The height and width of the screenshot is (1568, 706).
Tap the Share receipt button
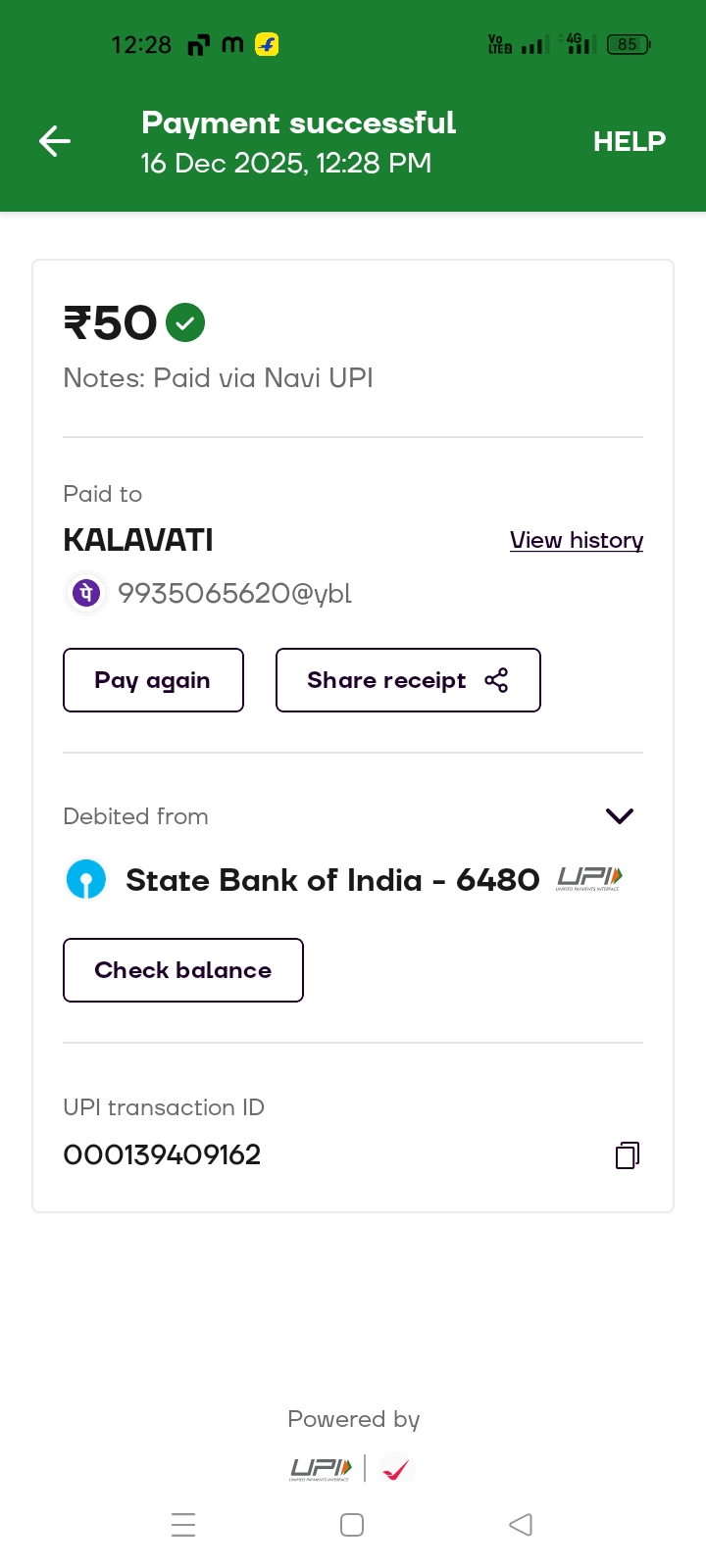(407, 680)
